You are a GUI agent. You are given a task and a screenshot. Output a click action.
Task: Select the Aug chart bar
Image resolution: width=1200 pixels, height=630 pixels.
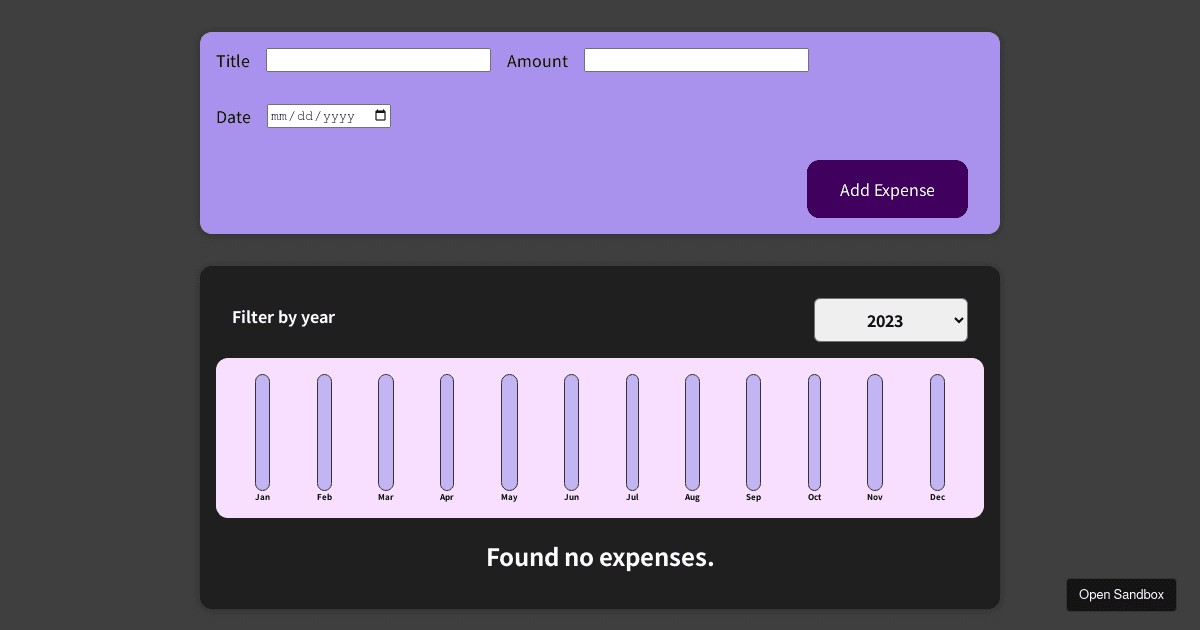point(692,432)
